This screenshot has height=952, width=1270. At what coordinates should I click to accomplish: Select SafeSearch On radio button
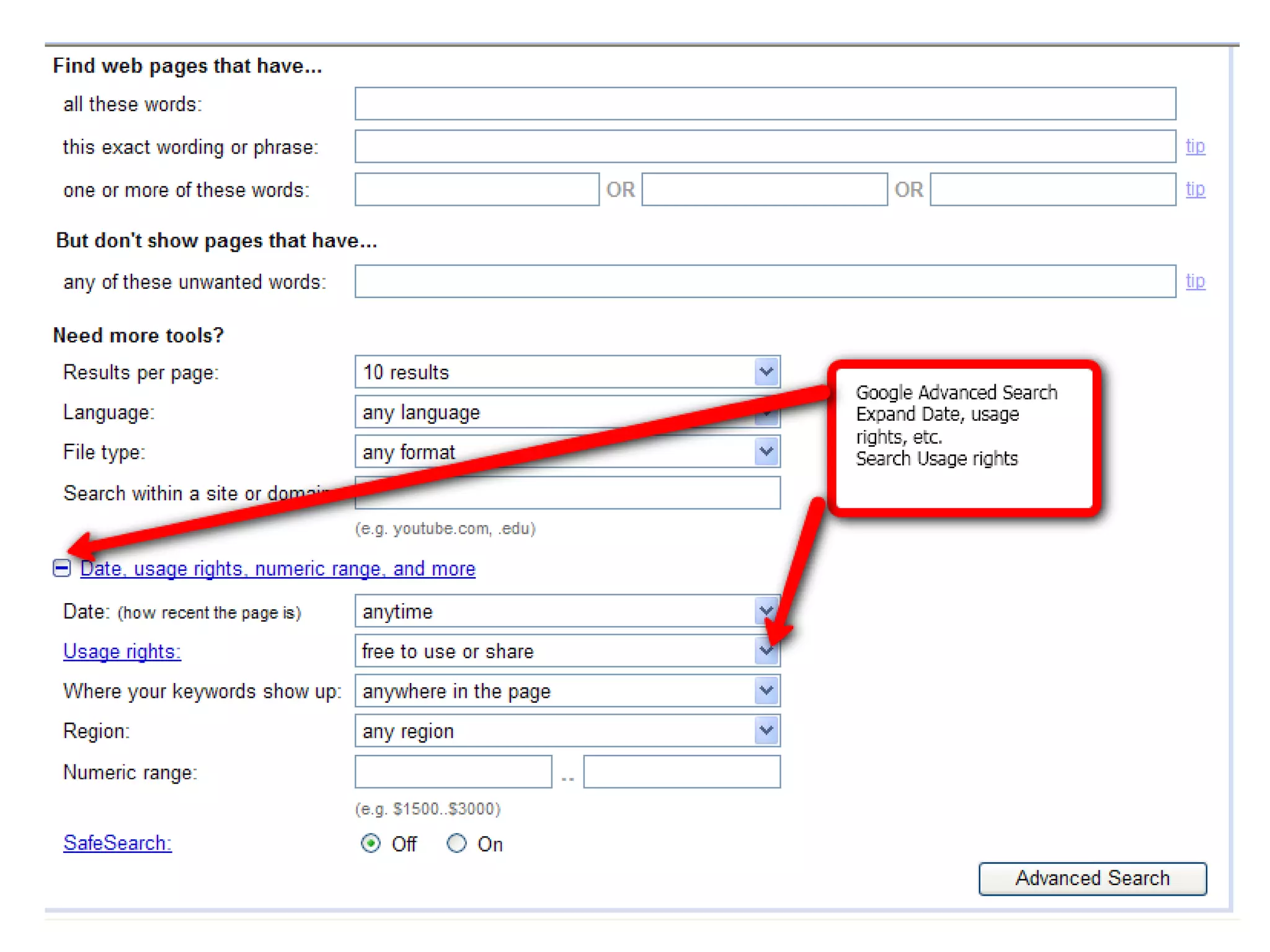[457, 844]
